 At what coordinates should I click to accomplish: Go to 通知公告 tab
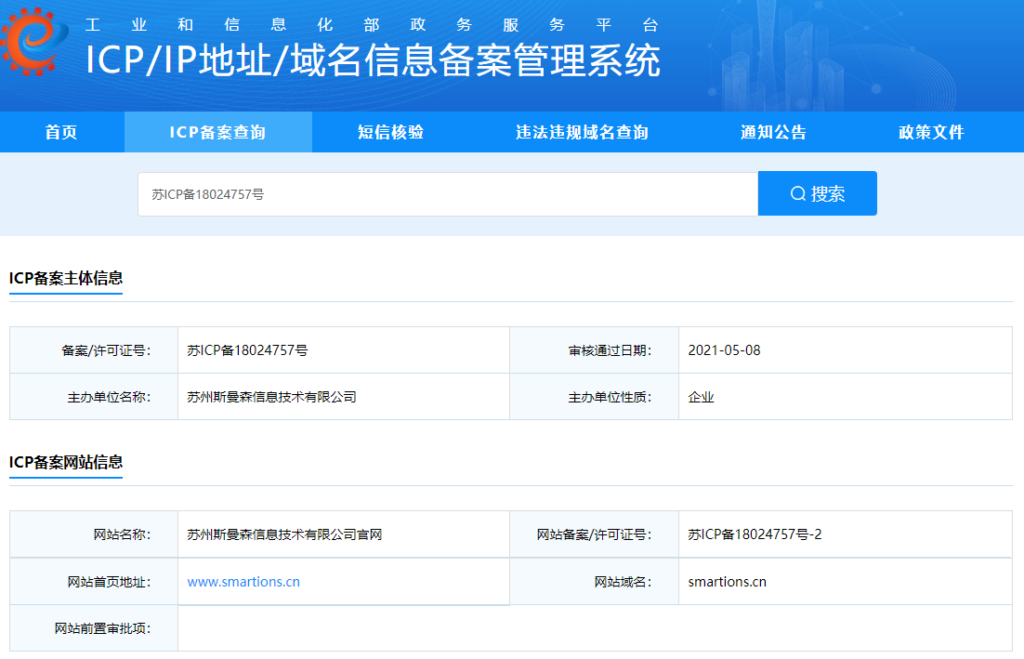tap(773, 132)
